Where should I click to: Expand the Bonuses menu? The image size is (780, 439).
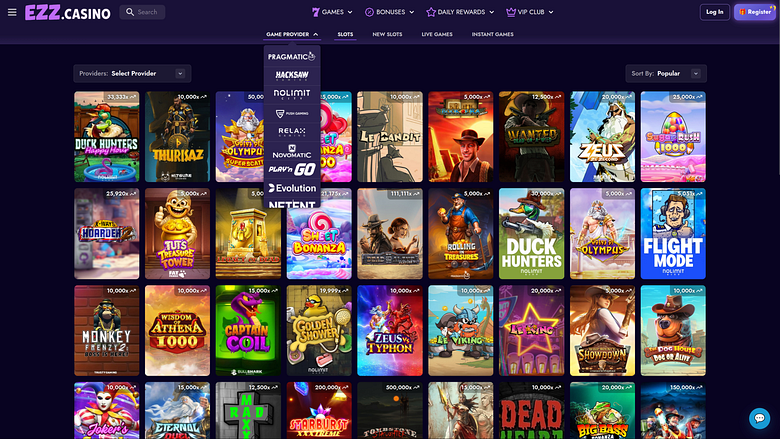click(x=390, y=12)
